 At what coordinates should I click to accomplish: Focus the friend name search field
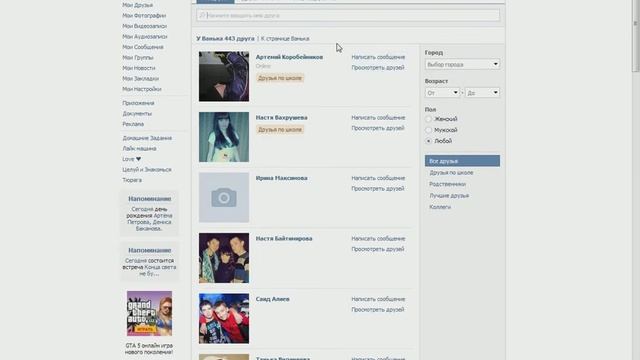(x=348, y=16)
